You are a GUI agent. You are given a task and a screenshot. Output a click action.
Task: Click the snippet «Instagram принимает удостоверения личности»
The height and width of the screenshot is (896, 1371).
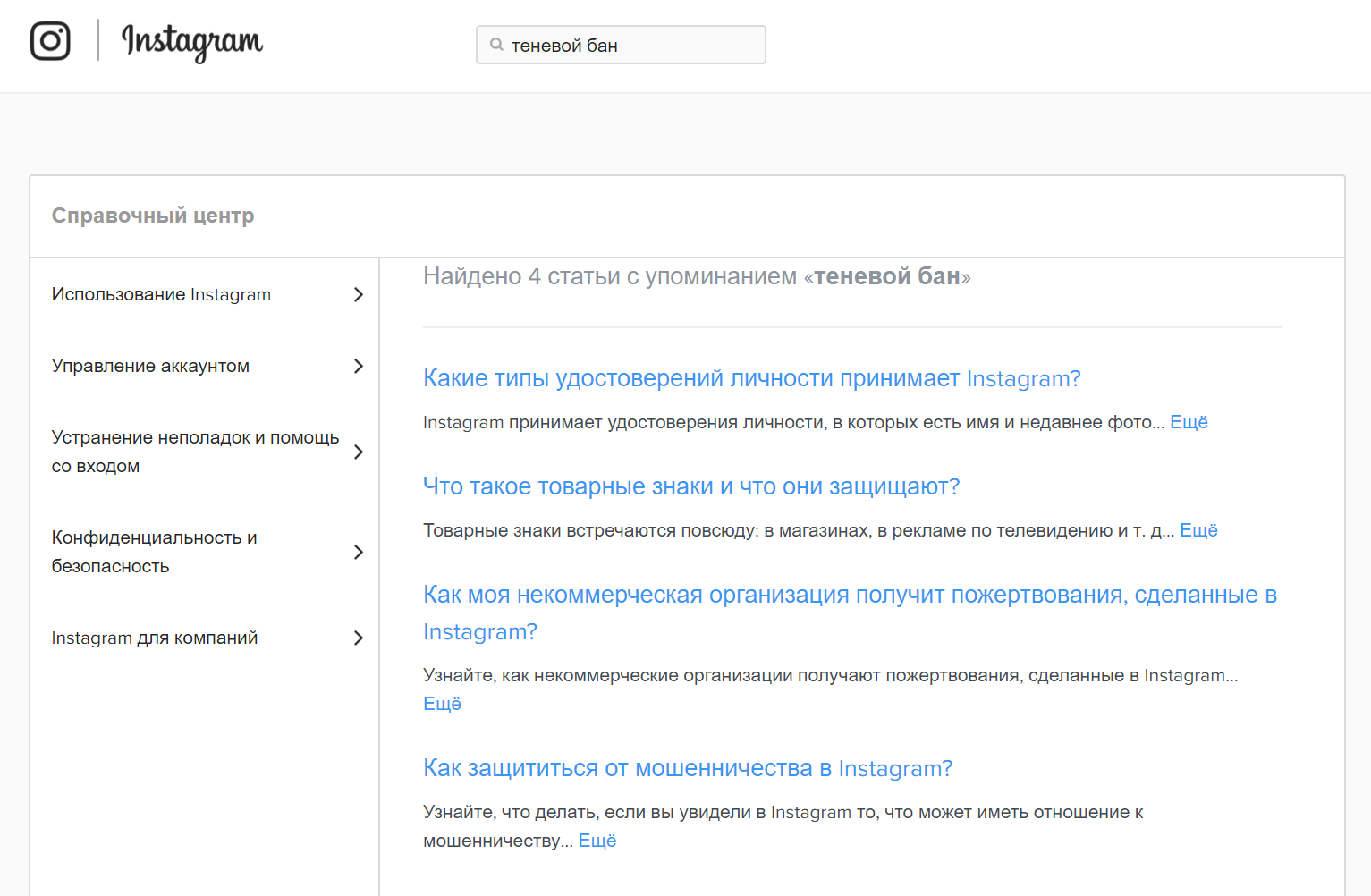794,422
